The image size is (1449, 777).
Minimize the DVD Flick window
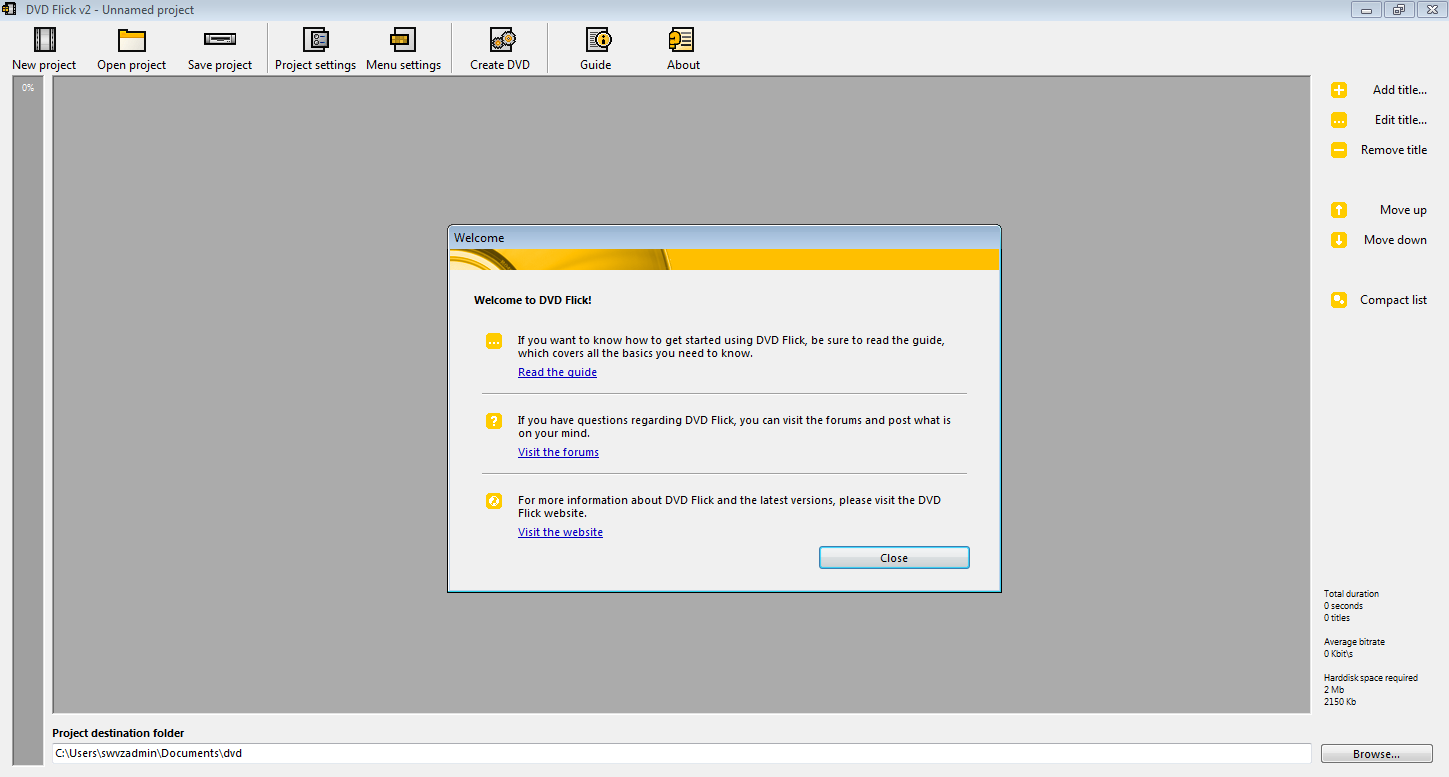click(x=1366, y=10)
